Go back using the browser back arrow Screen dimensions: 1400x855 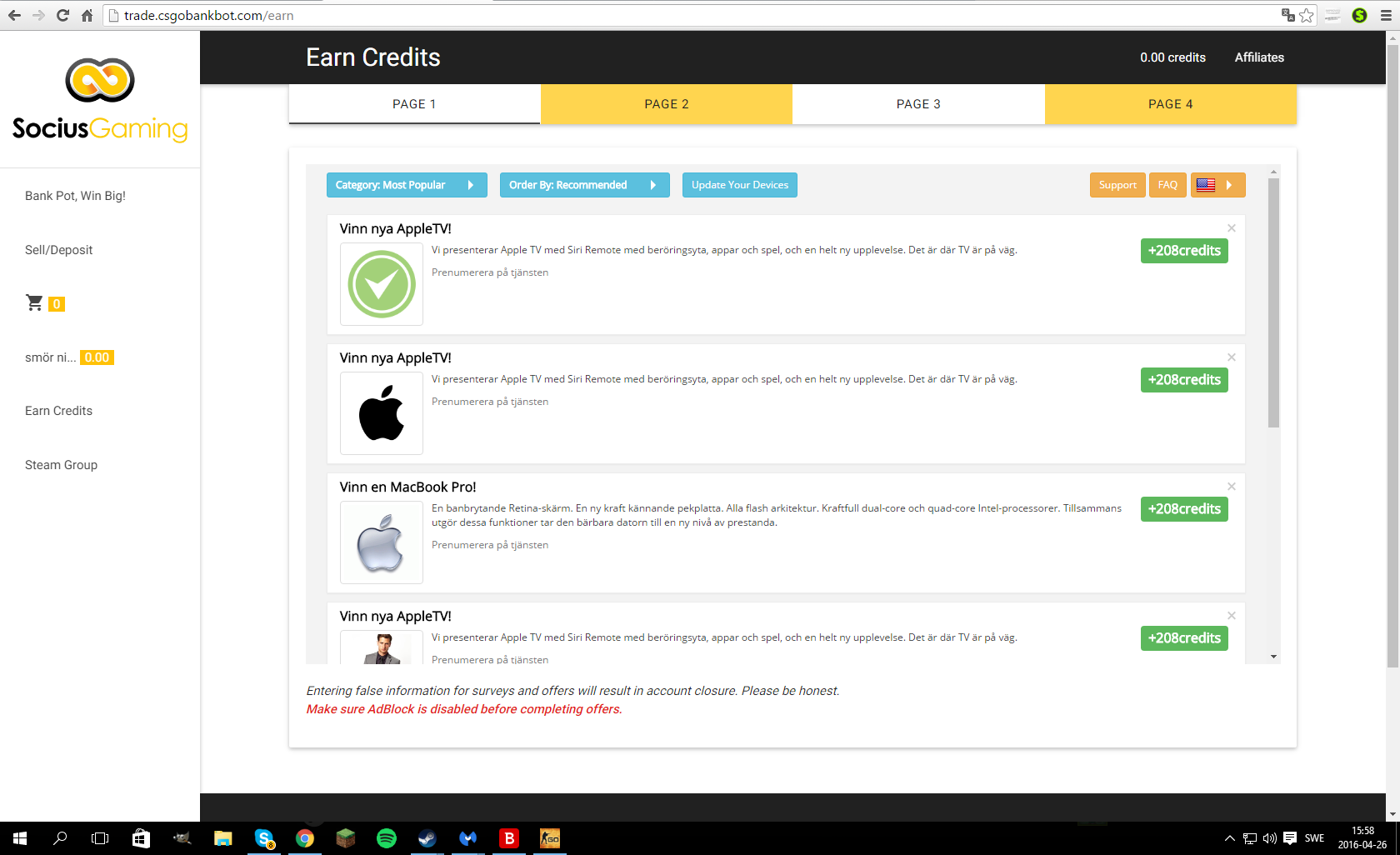[14, 15]
